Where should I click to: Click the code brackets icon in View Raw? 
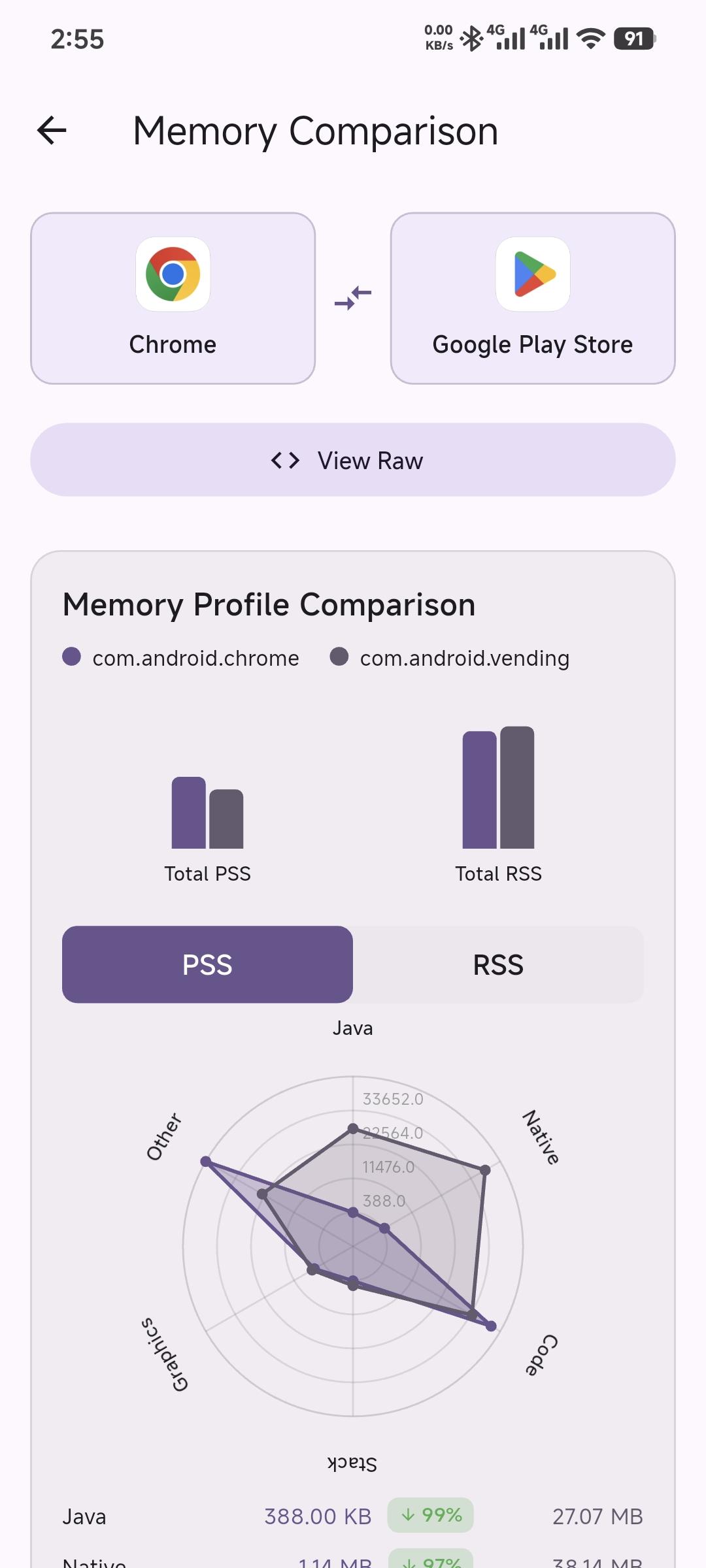click(286, 461)
